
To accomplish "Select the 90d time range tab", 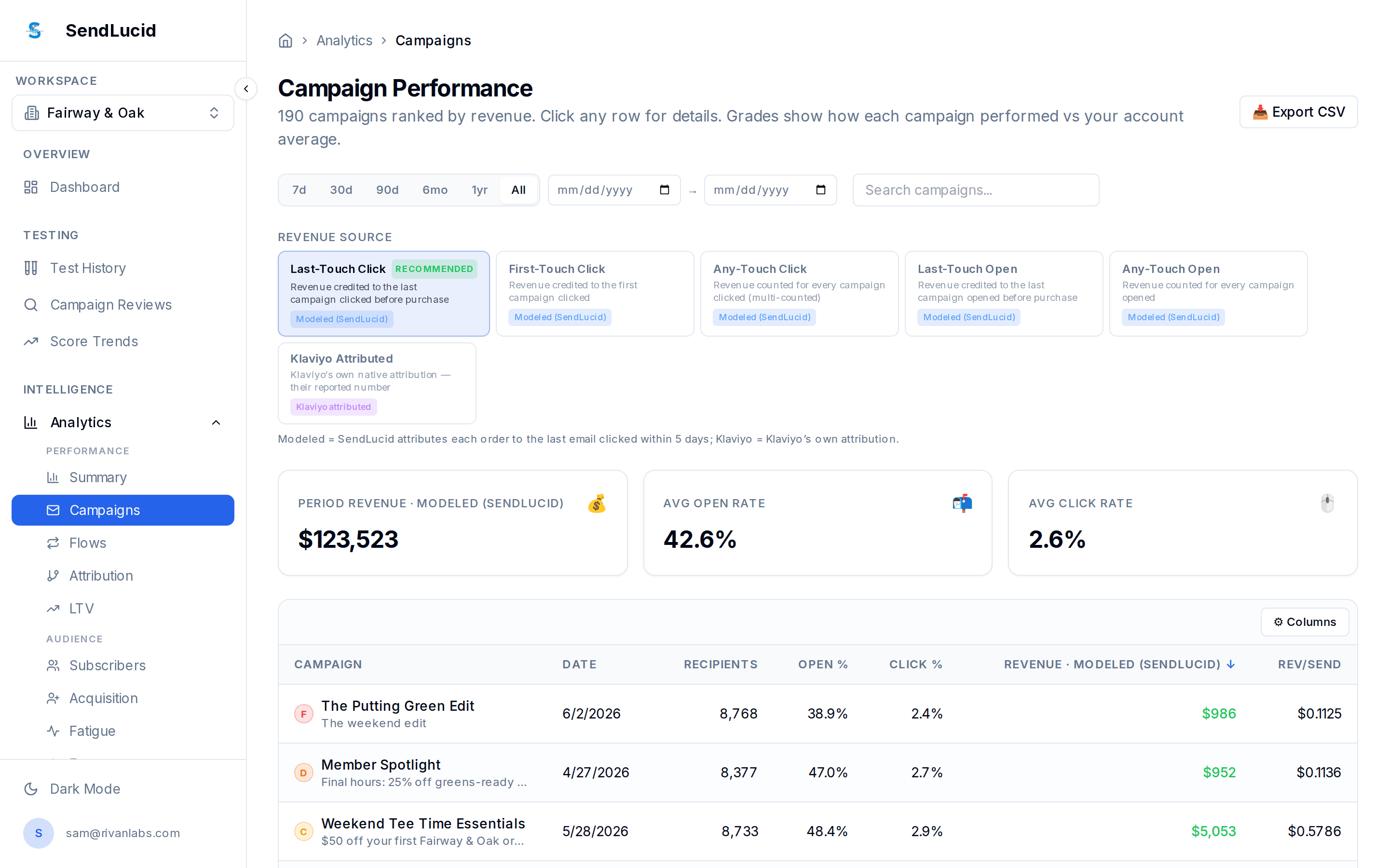I will point(387,190).
